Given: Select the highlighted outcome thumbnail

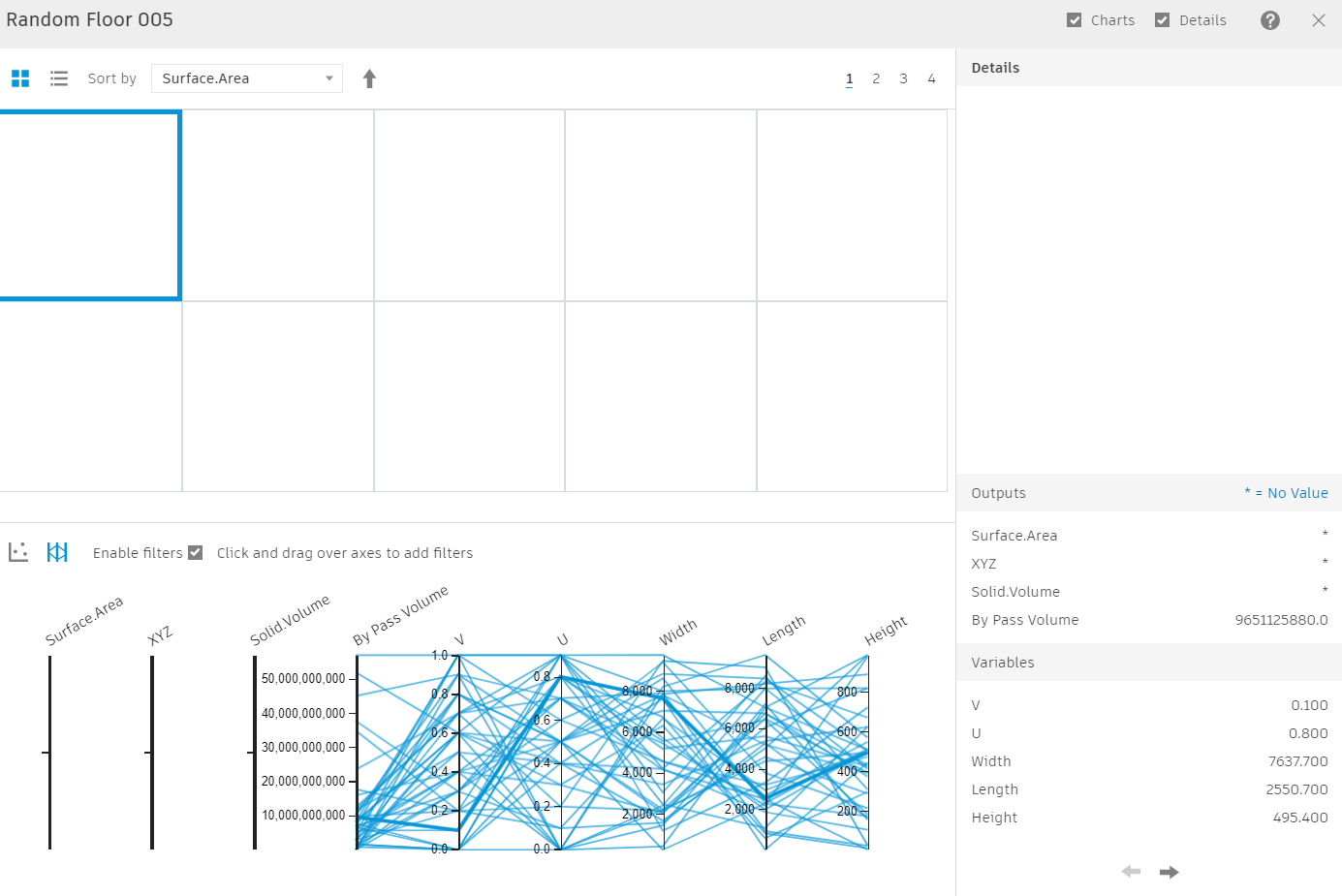Looking at the screenshot, I should pos(90,204).
